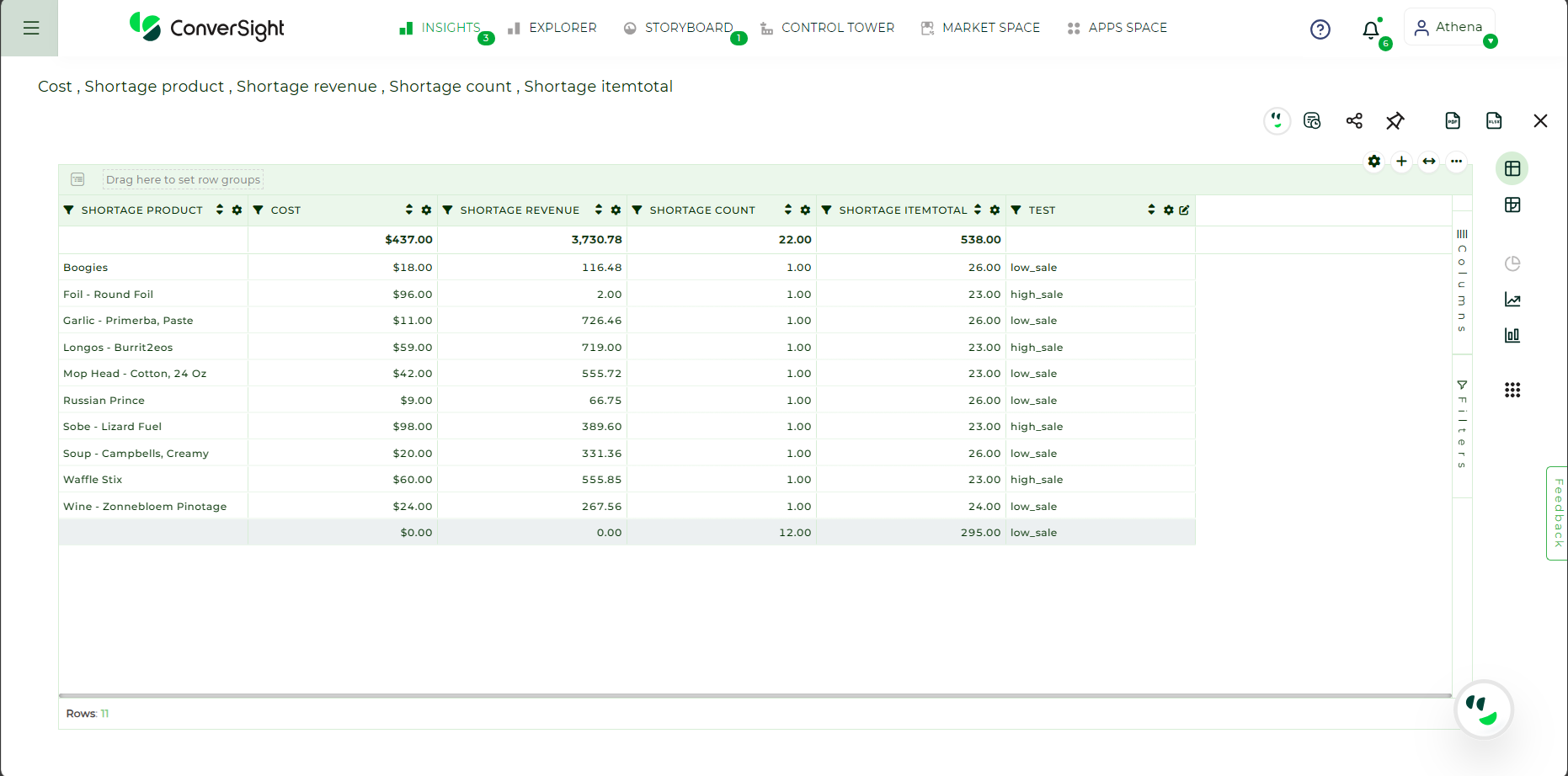Viewport: 1568px width, 776px height.
Task: Select the 'Sobe - Lizard Fuel' cell
Action: click(x=153, y=427)
